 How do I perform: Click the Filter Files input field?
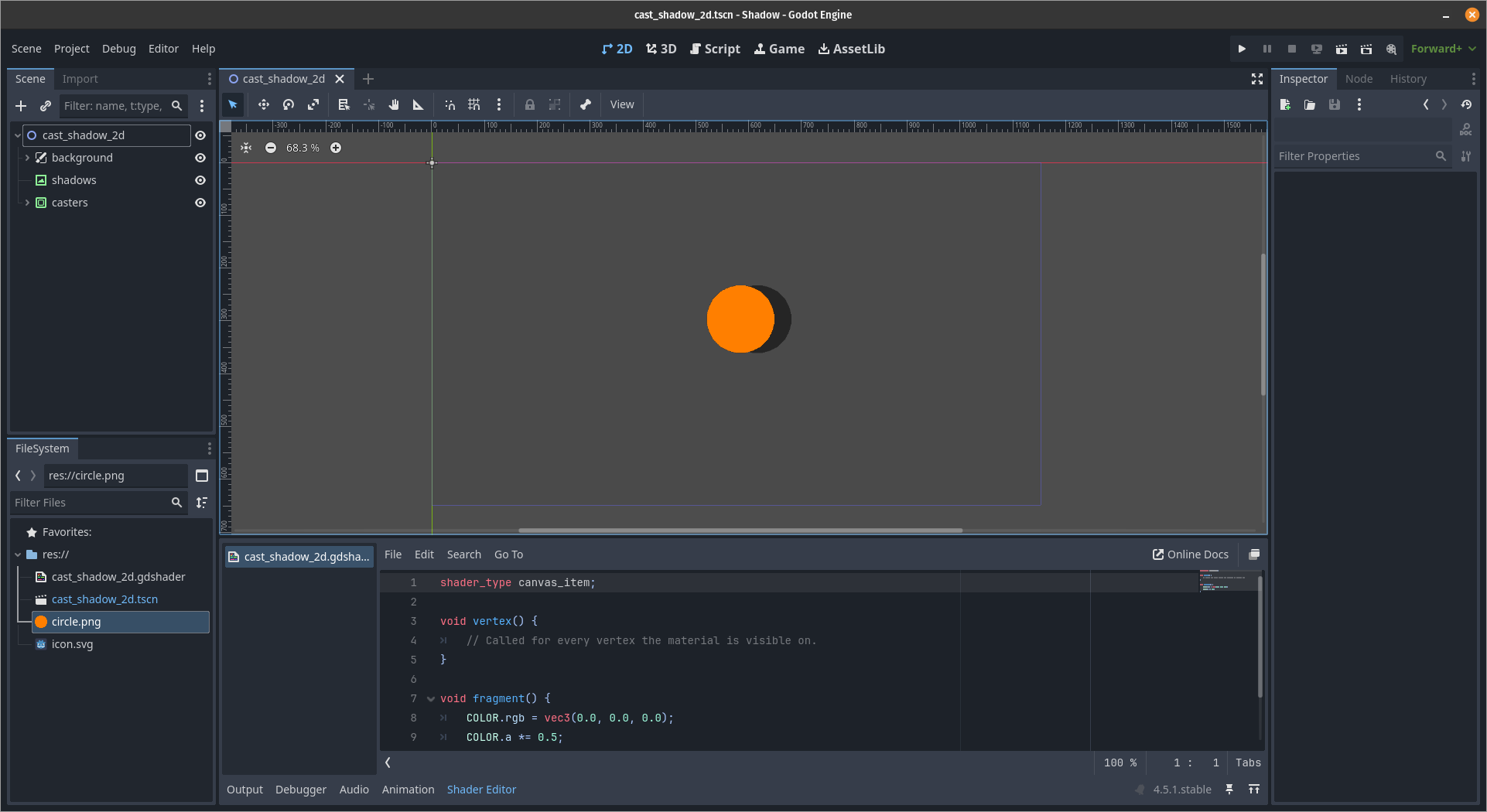pyautogui.click(x=89, y=503)
